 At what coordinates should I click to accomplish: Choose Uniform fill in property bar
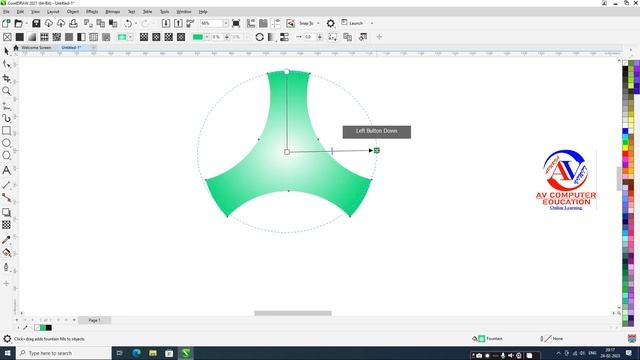click(x=20, y=37)
